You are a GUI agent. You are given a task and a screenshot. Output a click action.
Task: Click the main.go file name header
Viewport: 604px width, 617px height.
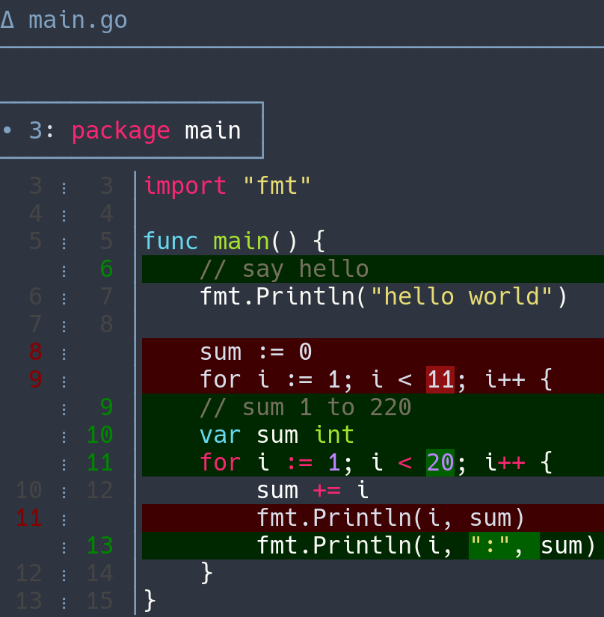click(78, 20)
